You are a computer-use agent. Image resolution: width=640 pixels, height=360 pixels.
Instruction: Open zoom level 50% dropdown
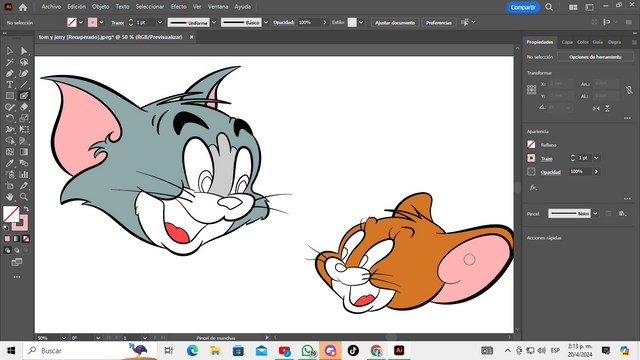tap(64, 338)
